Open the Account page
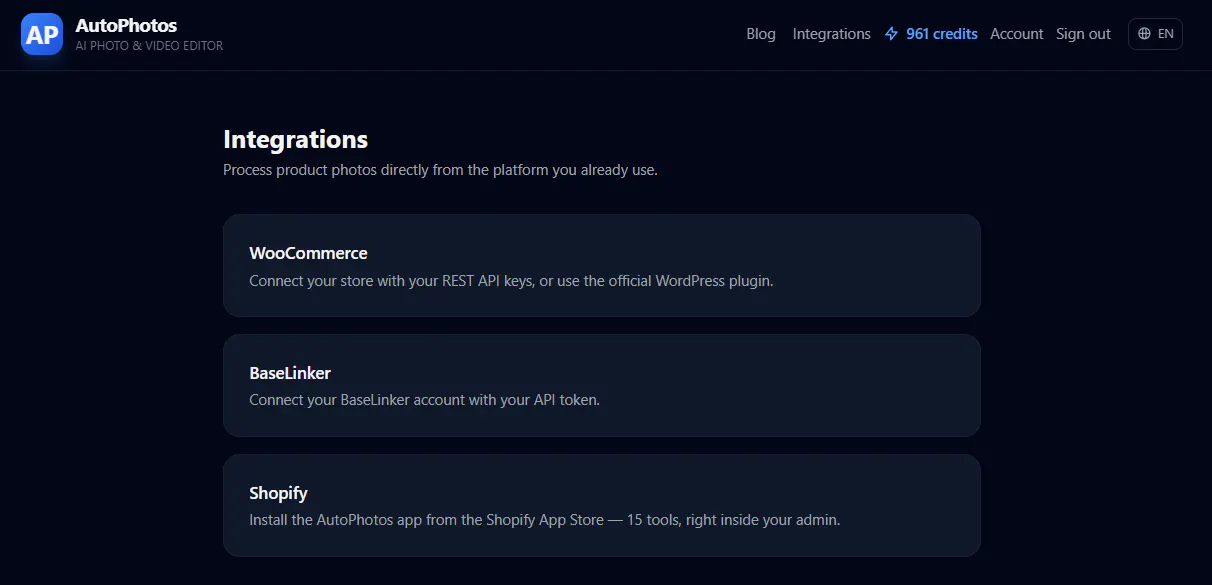Viewport: 1212px width, 585px height. [1017, 34]
